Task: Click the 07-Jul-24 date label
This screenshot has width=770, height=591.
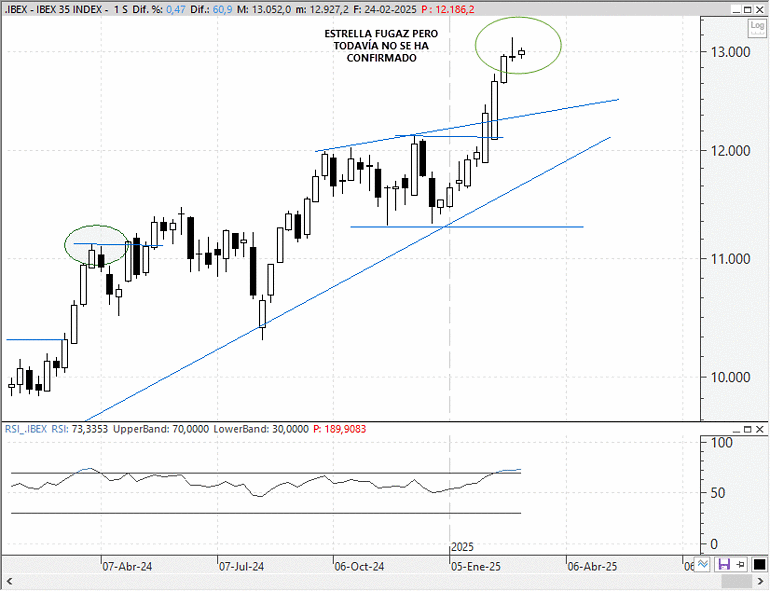Action: click(x=242, y=566)
